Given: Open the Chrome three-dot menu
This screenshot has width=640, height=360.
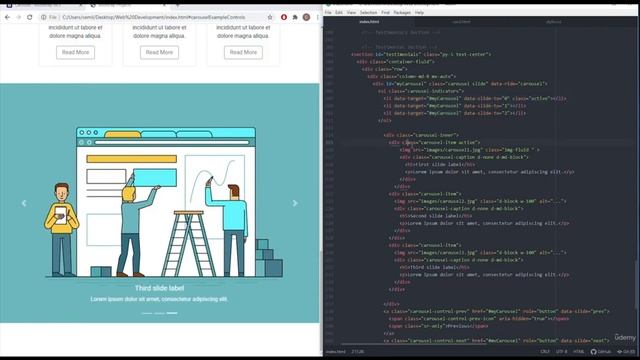Looking at the screenshot, I should [x=318, y=17].
